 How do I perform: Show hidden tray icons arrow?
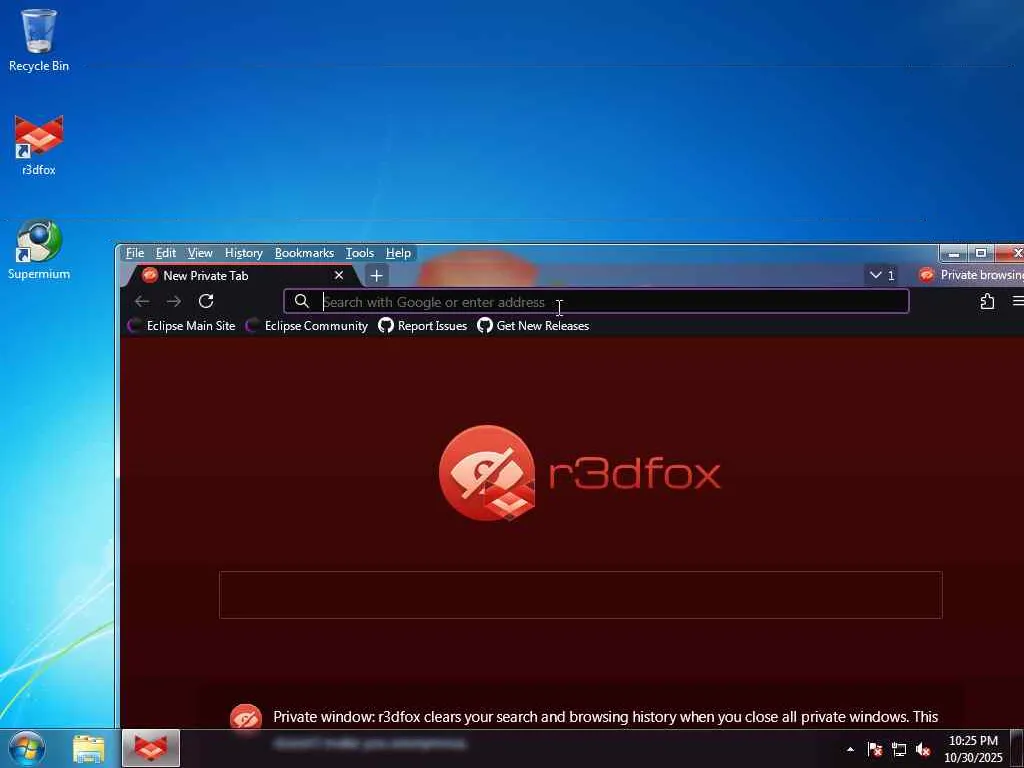coord(850,749)
